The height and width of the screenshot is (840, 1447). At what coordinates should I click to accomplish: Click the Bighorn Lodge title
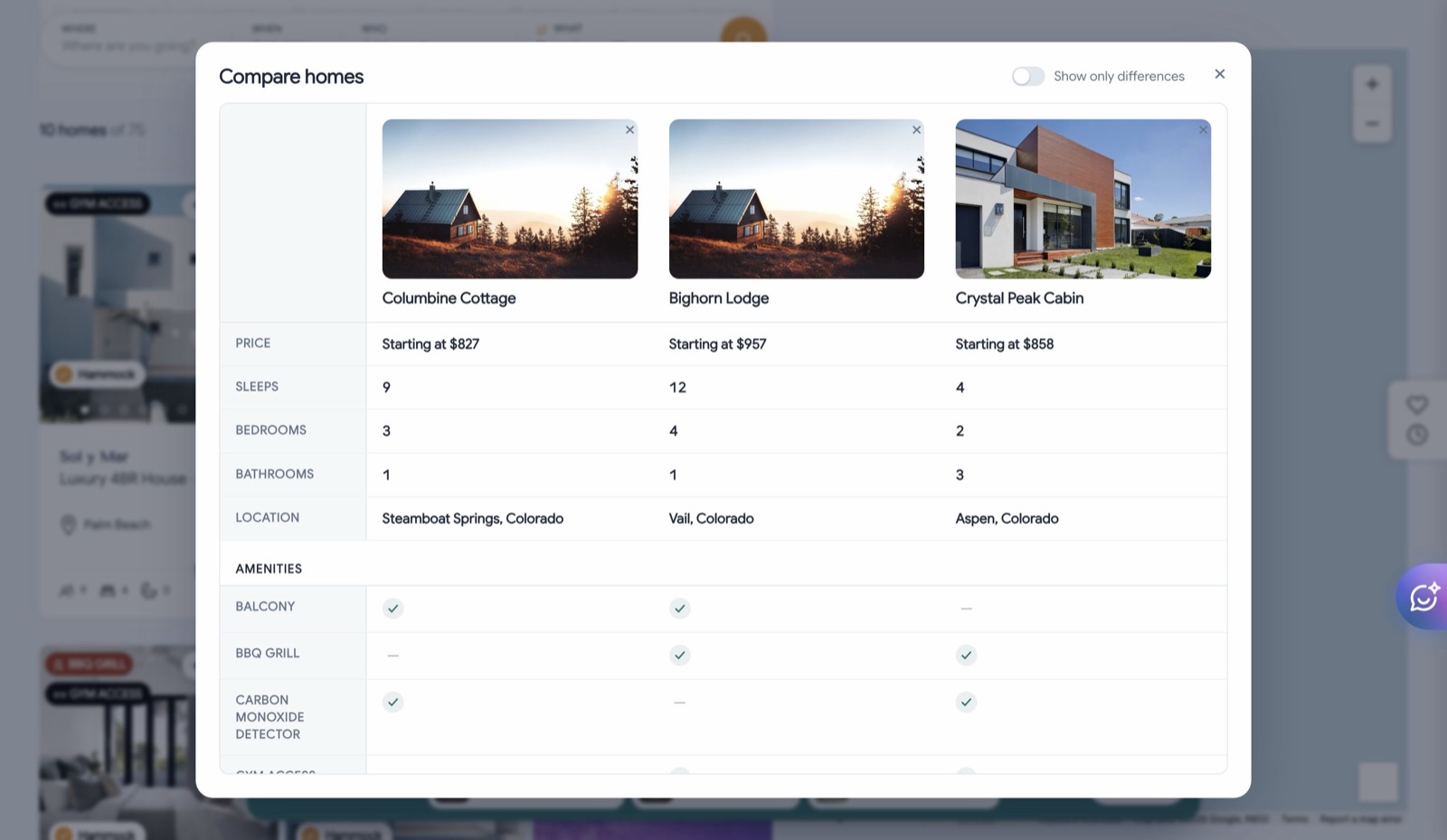(x=719, y=298)
